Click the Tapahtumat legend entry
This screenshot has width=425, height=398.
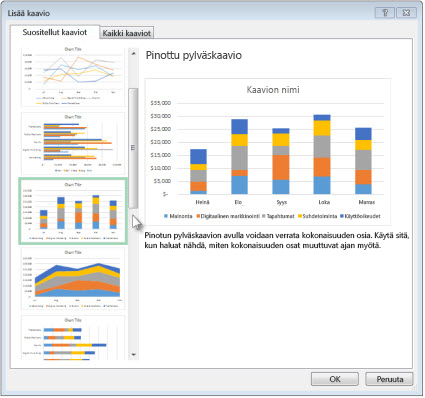(278, 216)
